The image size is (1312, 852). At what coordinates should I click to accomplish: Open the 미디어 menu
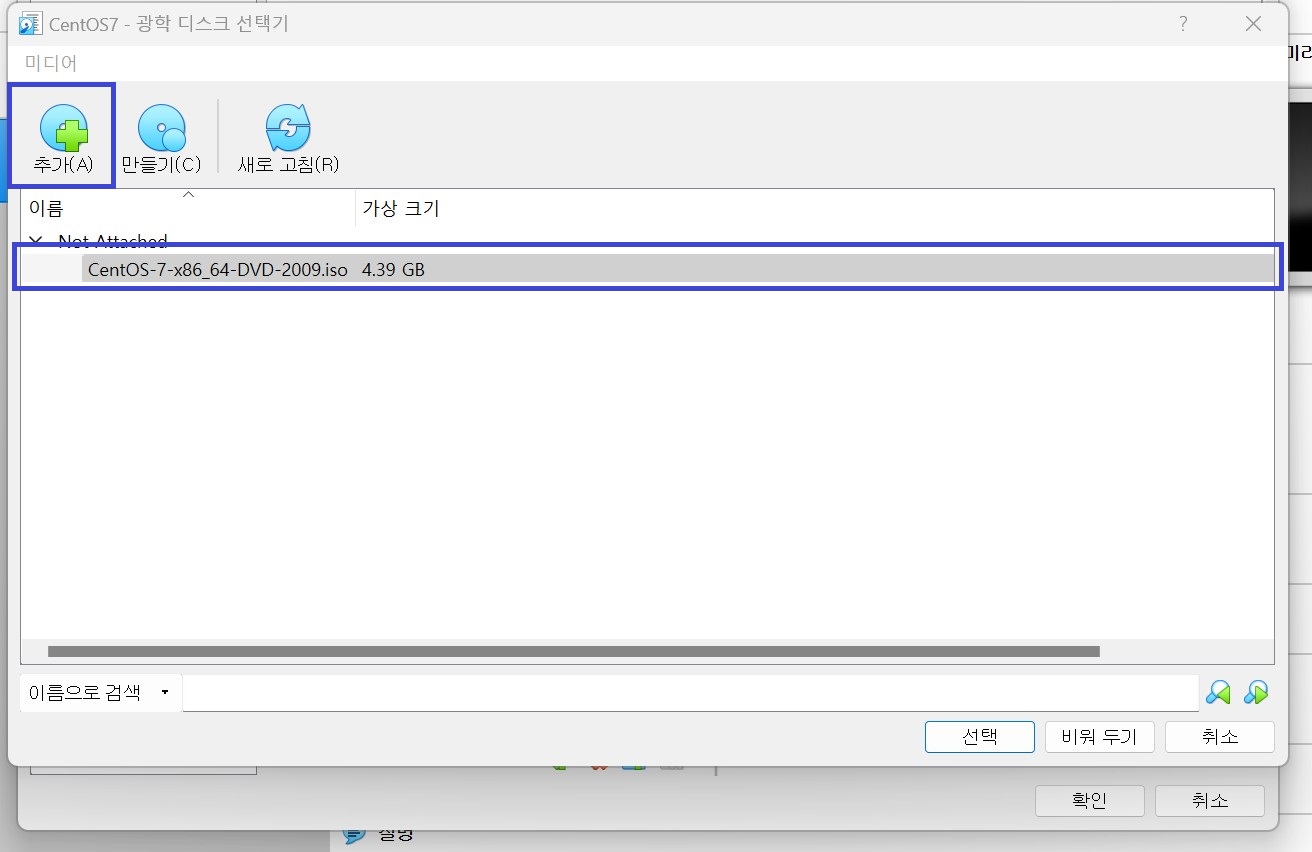pos(51,63)
